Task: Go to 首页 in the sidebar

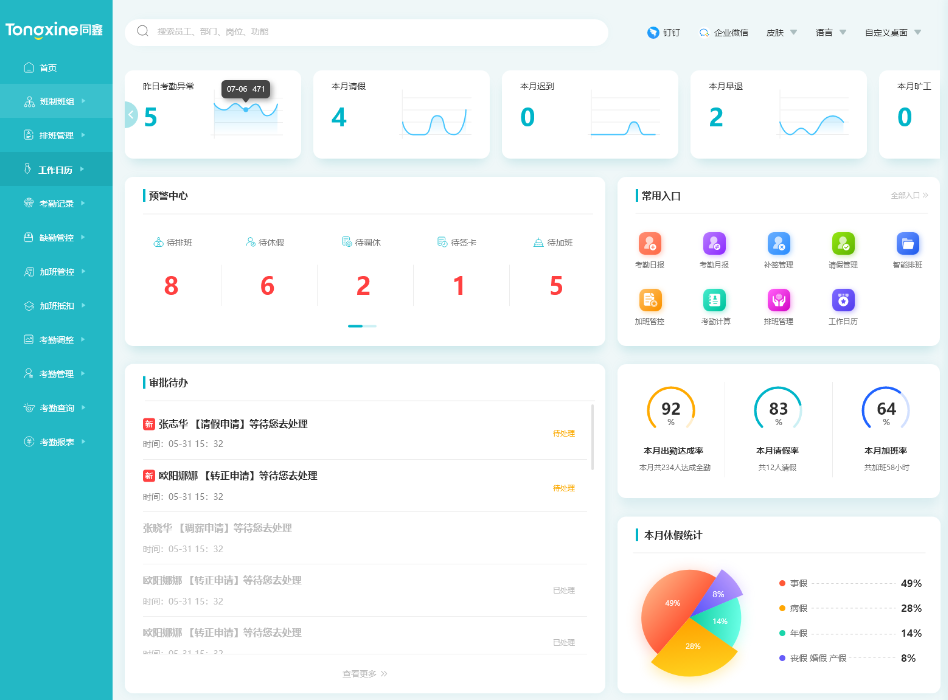Action: point(47,67)
